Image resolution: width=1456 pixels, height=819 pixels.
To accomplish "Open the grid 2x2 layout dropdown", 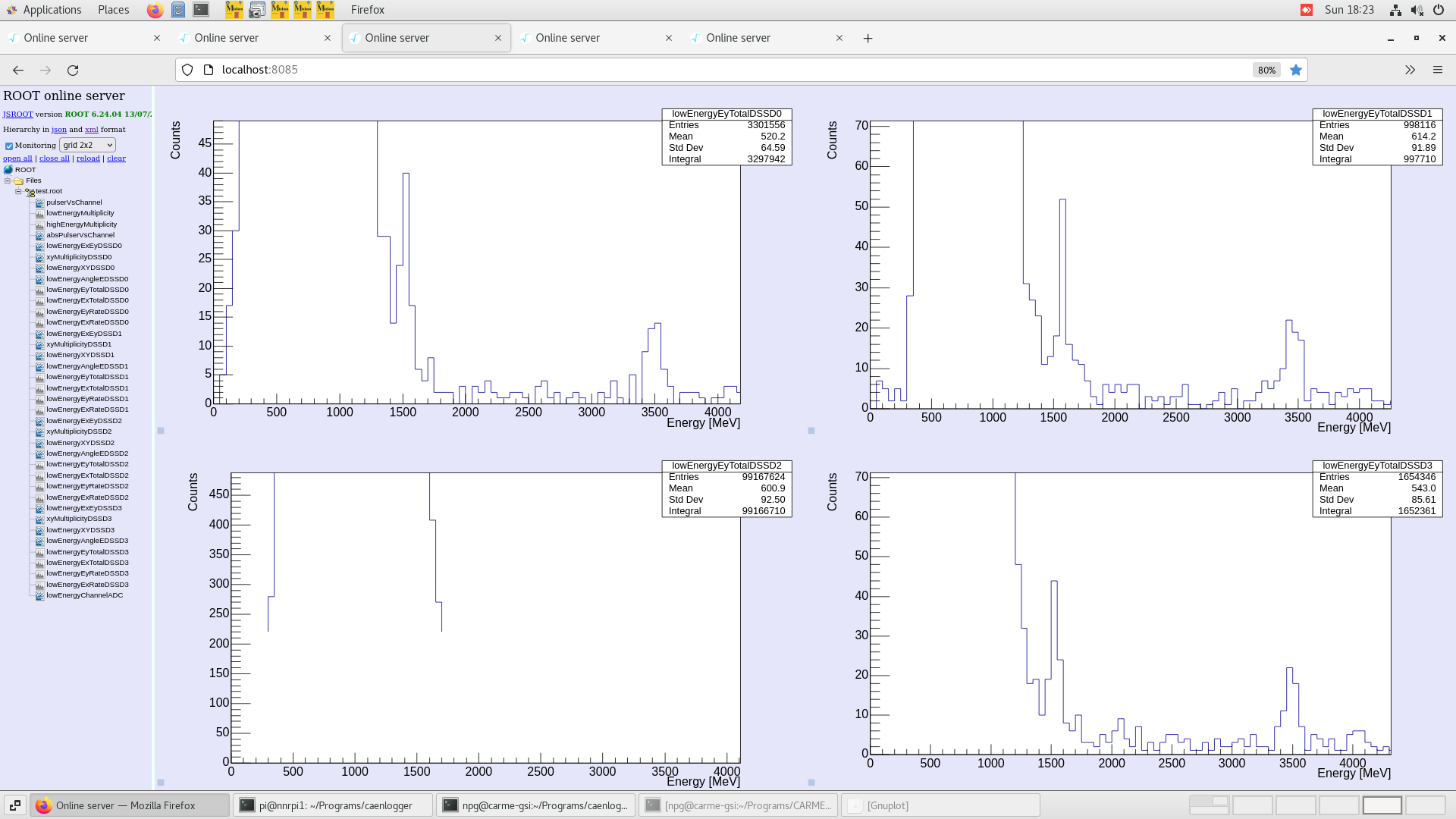I will (87, 145).
